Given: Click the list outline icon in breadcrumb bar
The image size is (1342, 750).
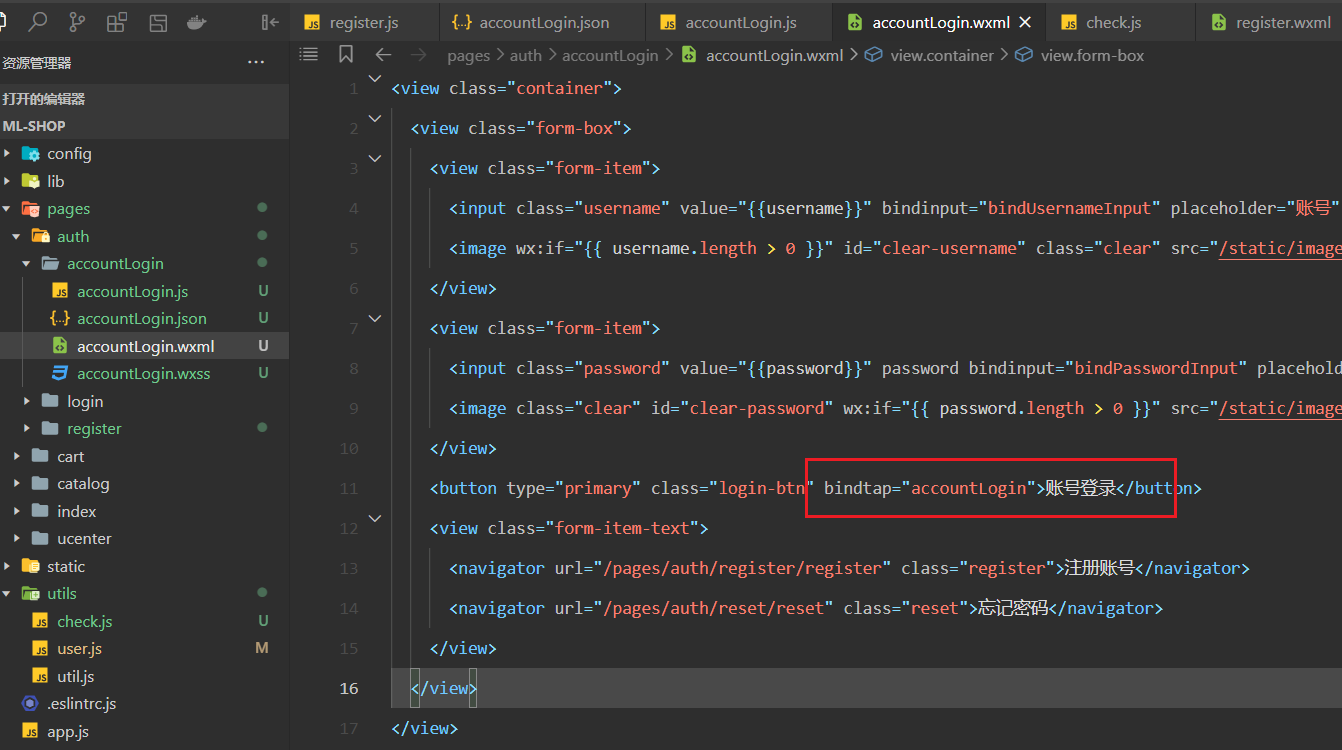Looking at the screenshot, I should click(309, 55).
